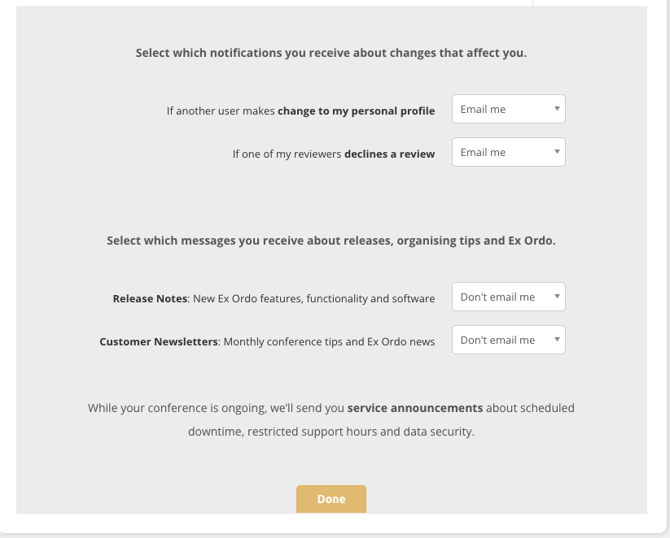Click the "Select which messages you receive" heading
The width and height of the screenshot is (670, 538).
[331, 241]
